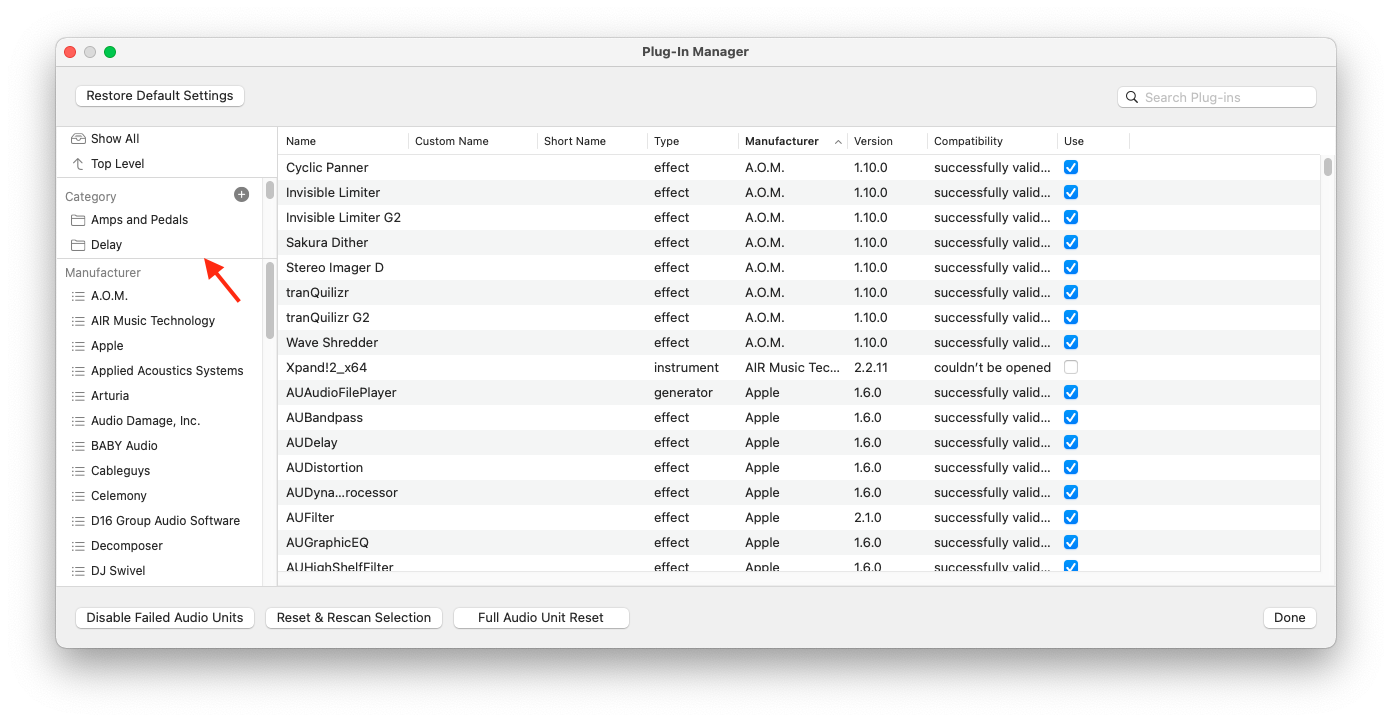The height and width of the screenshot is (722, 1392).
Task: Click the list icon beside DJ Swivel
Action: (x=78, y=571)
